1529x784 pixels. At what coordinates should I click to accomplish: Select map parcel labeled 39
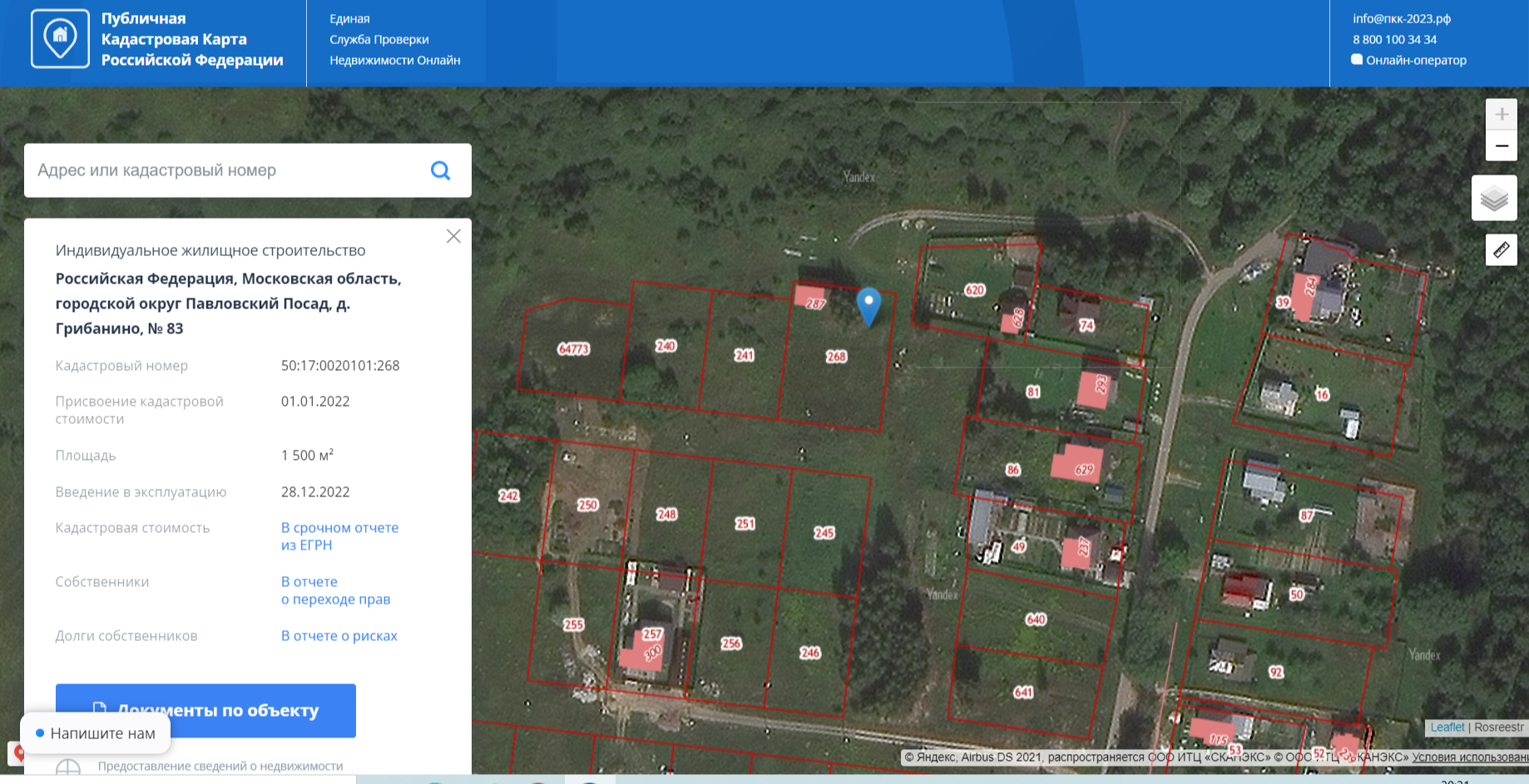[1283, 302]
